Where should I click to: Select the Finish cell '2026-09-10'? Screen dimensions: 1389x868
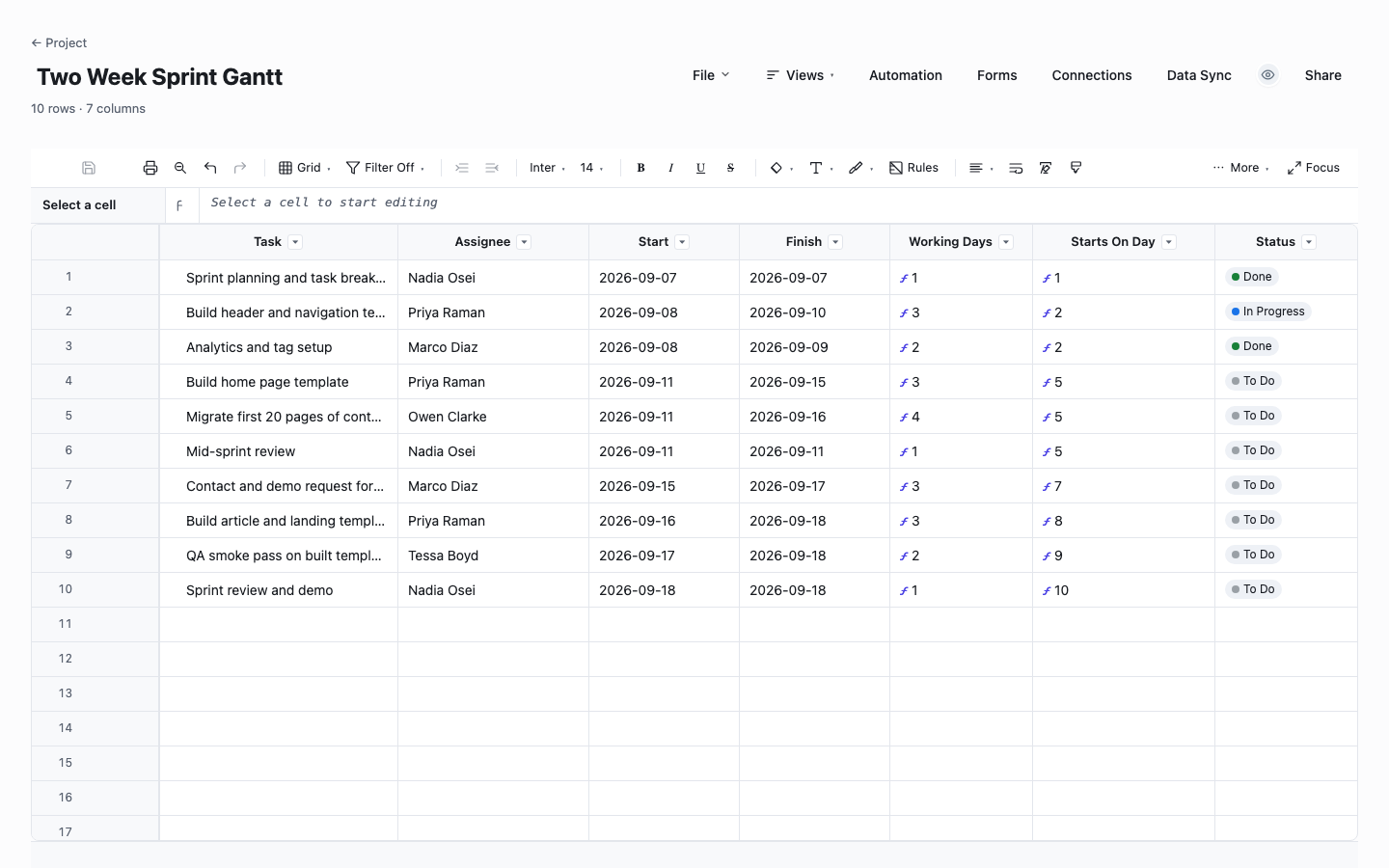point(814,312)
